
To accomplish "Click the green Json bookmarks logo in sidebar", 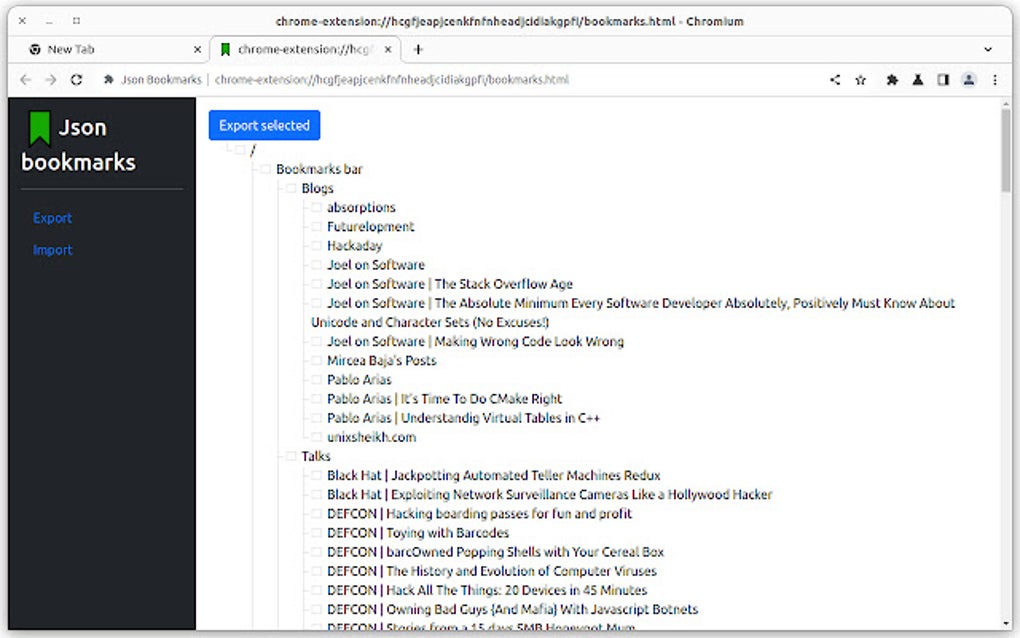I will point(41,125).
